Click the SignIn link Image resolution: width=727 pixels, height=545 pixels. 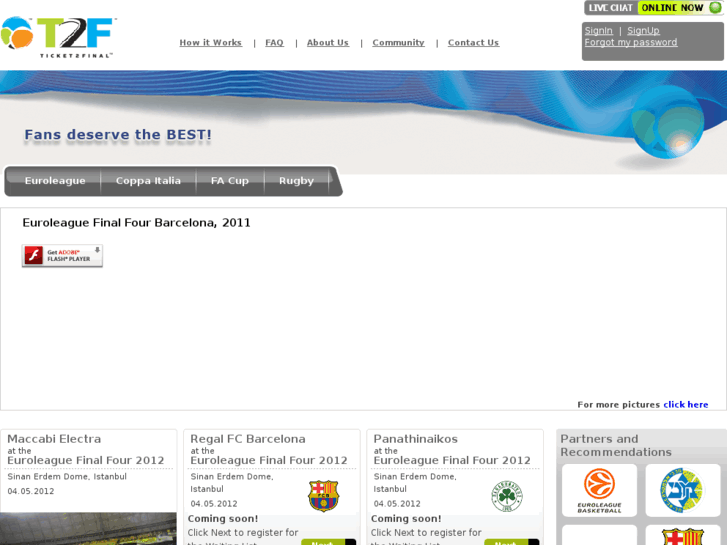point(599,31)
